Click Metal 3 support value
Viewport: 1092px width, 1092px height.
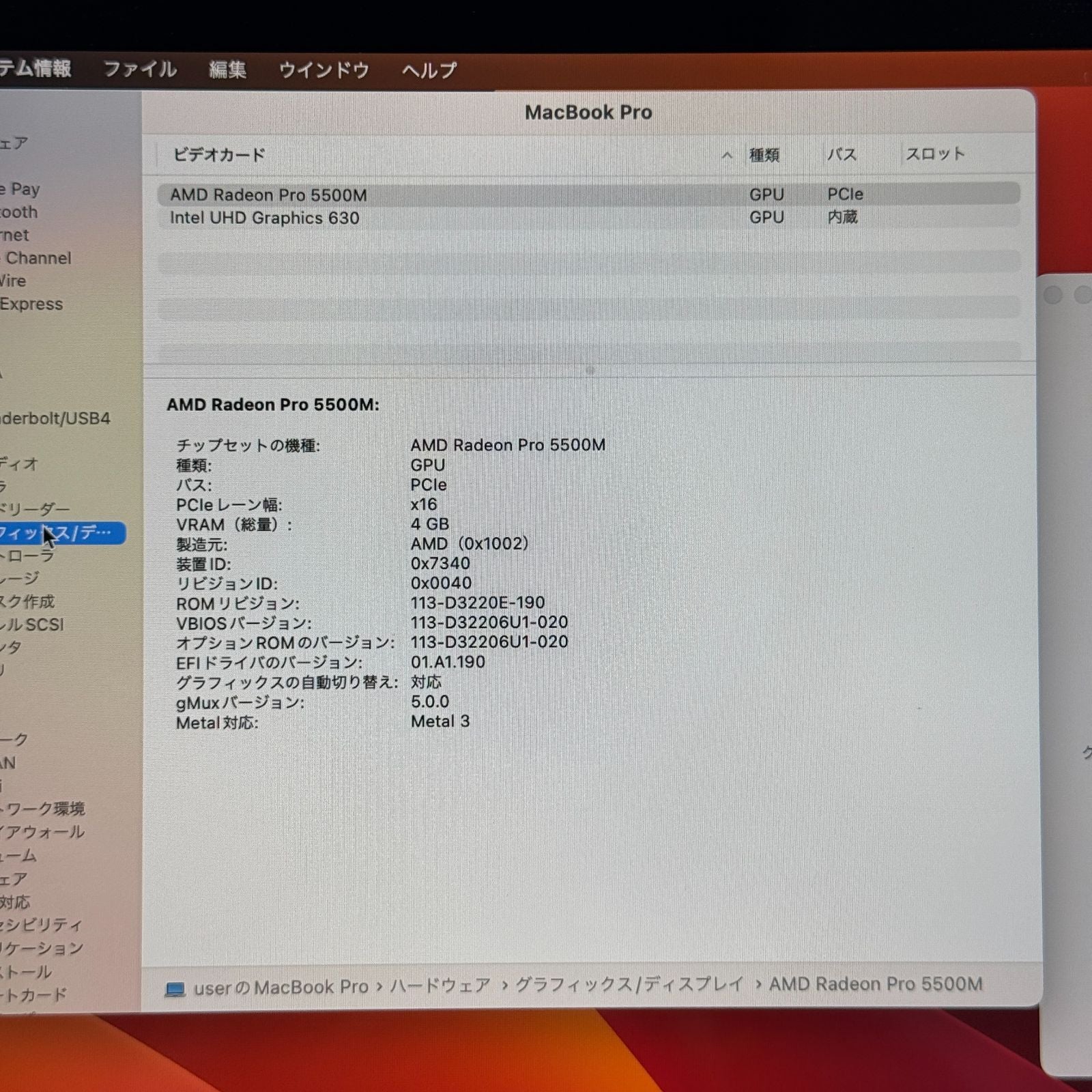(440, 721)
